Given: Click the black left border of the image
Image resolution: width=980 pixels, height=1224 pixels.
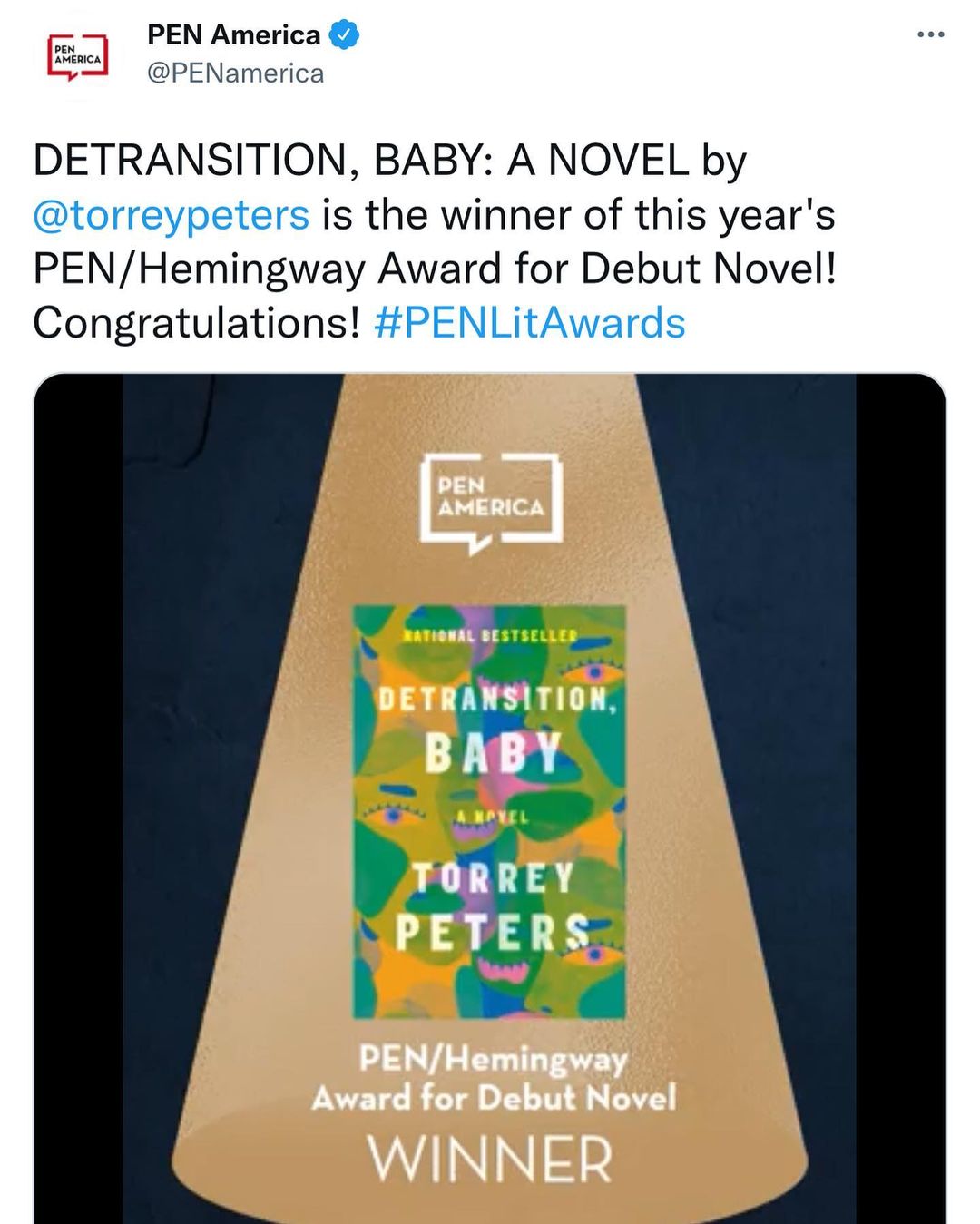Looking at the screenshot, I should 78,798.
